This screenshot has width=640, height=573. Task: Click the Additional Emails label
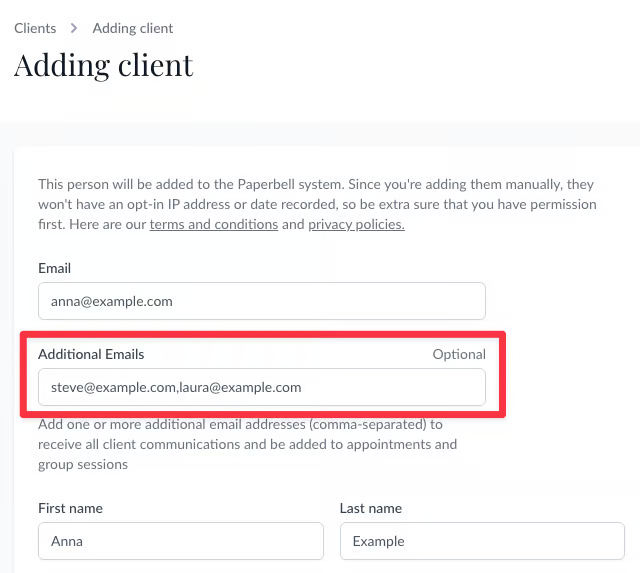click(x=91, y=354)
